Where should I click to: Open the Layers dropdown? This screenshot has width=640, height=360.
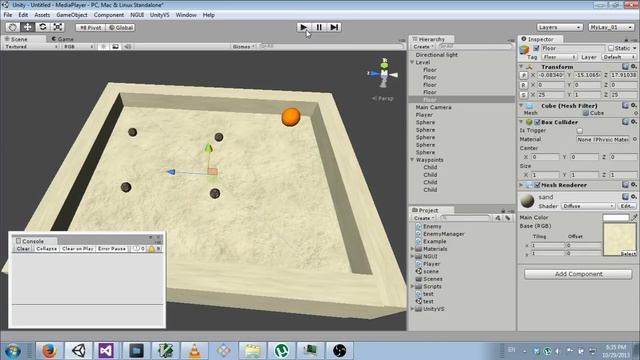(559, 27)
